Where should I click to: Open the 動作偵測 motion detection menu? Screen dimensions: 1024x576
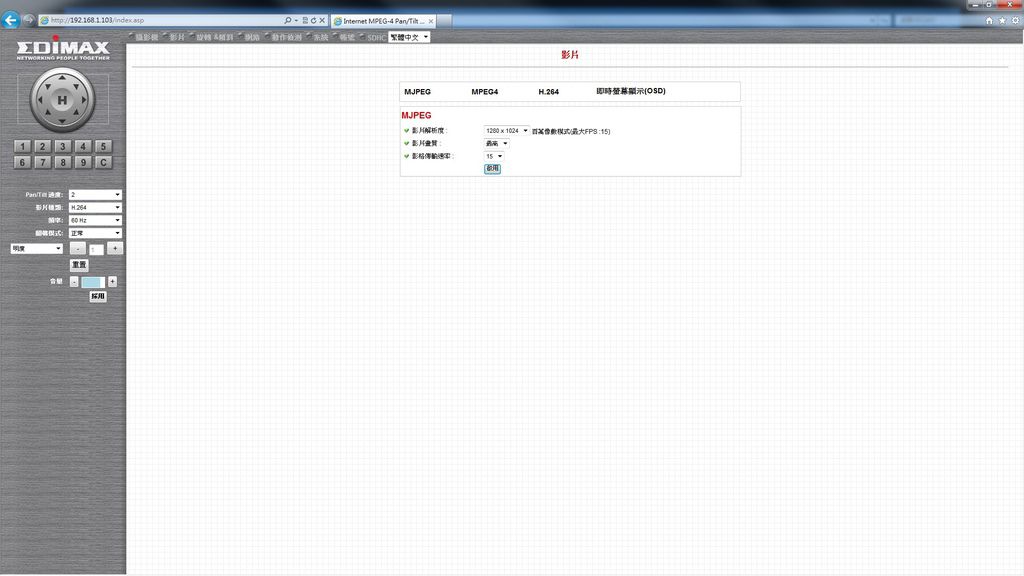(x=287, y=37)
